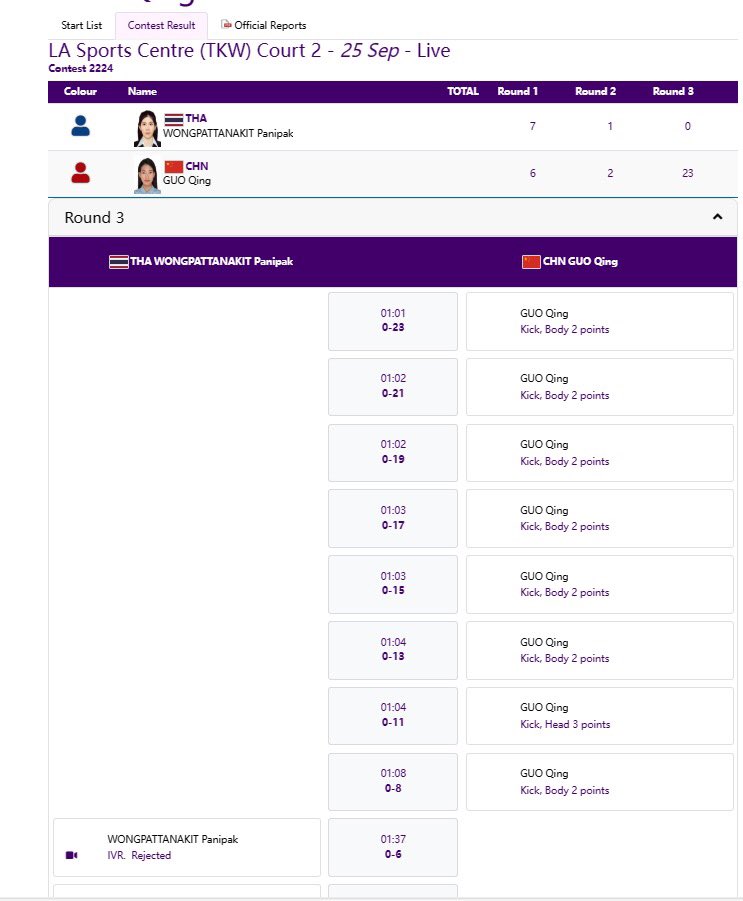Click GUO Qing's Round 3 score 23
The width and height of the screenshot is (743, 901).
[x=687, y=173]
